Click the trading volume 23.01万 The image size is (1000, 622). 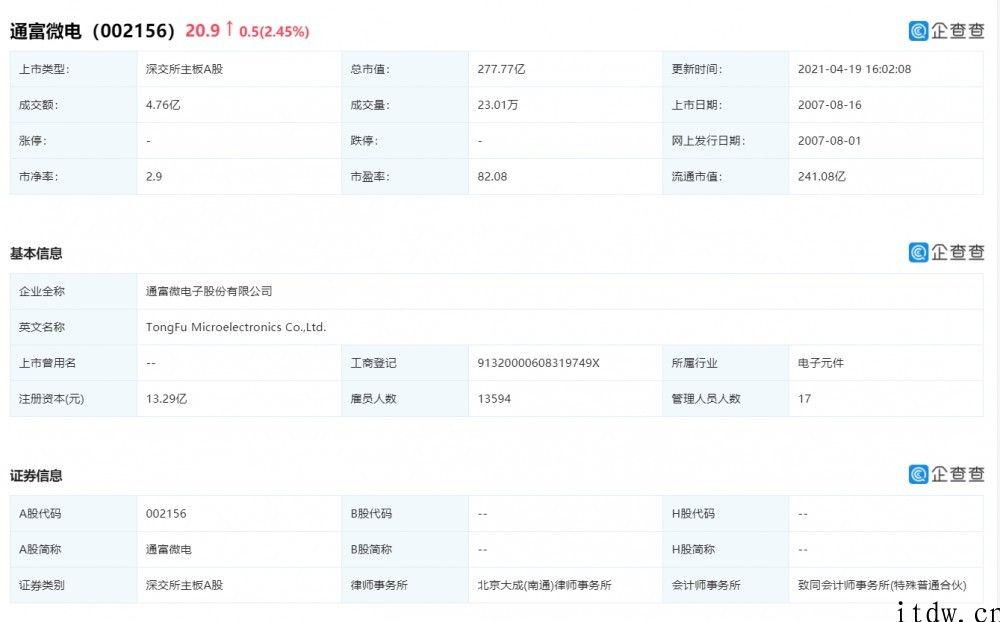(497, 105)
